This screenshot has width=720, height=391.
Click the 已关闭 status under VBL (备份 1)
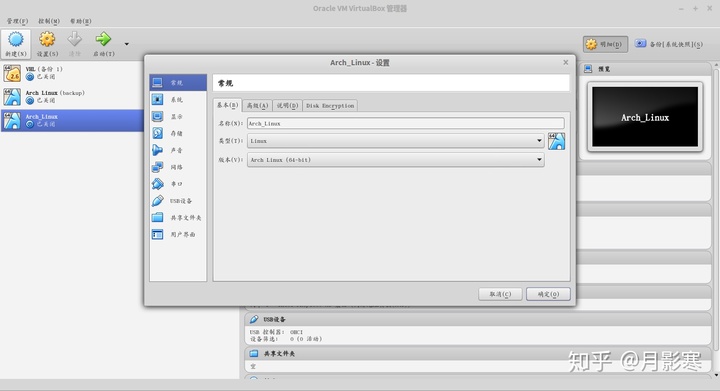46,76
